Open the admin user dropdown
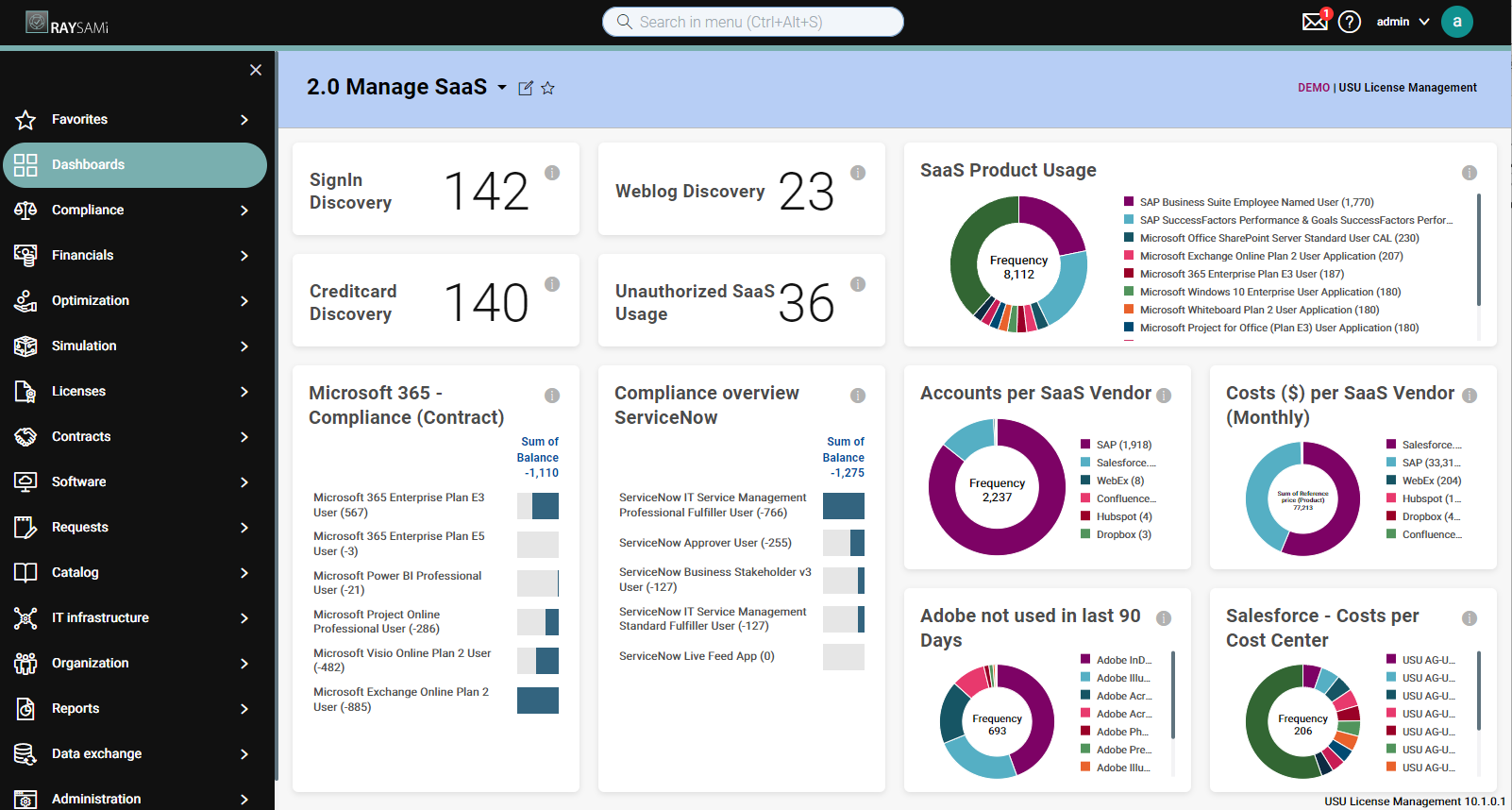1512x810 pixels. (1403, 22)
